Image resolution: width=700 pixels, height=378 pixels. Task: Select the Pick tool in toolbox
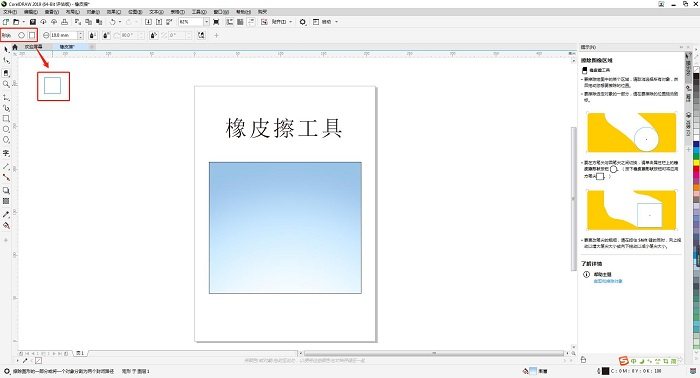pos(6,50)
